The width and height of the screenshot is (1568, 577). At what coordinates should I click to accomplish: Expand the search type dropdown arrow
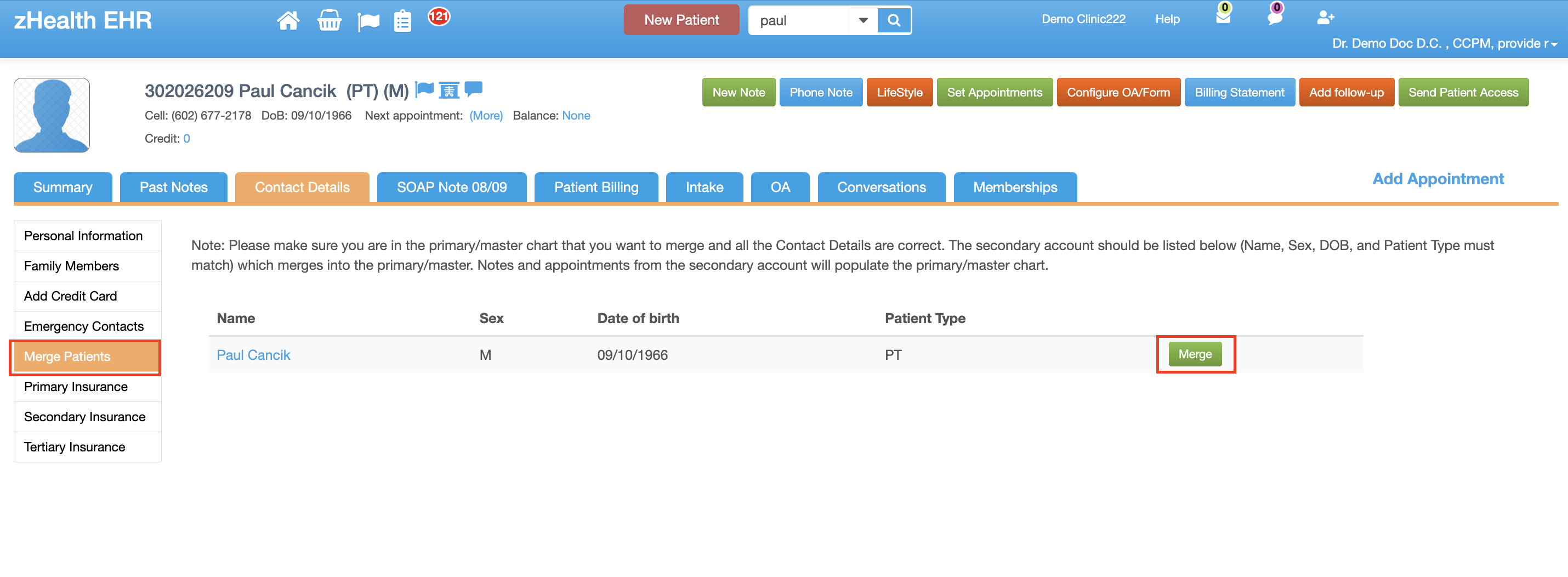863,21
